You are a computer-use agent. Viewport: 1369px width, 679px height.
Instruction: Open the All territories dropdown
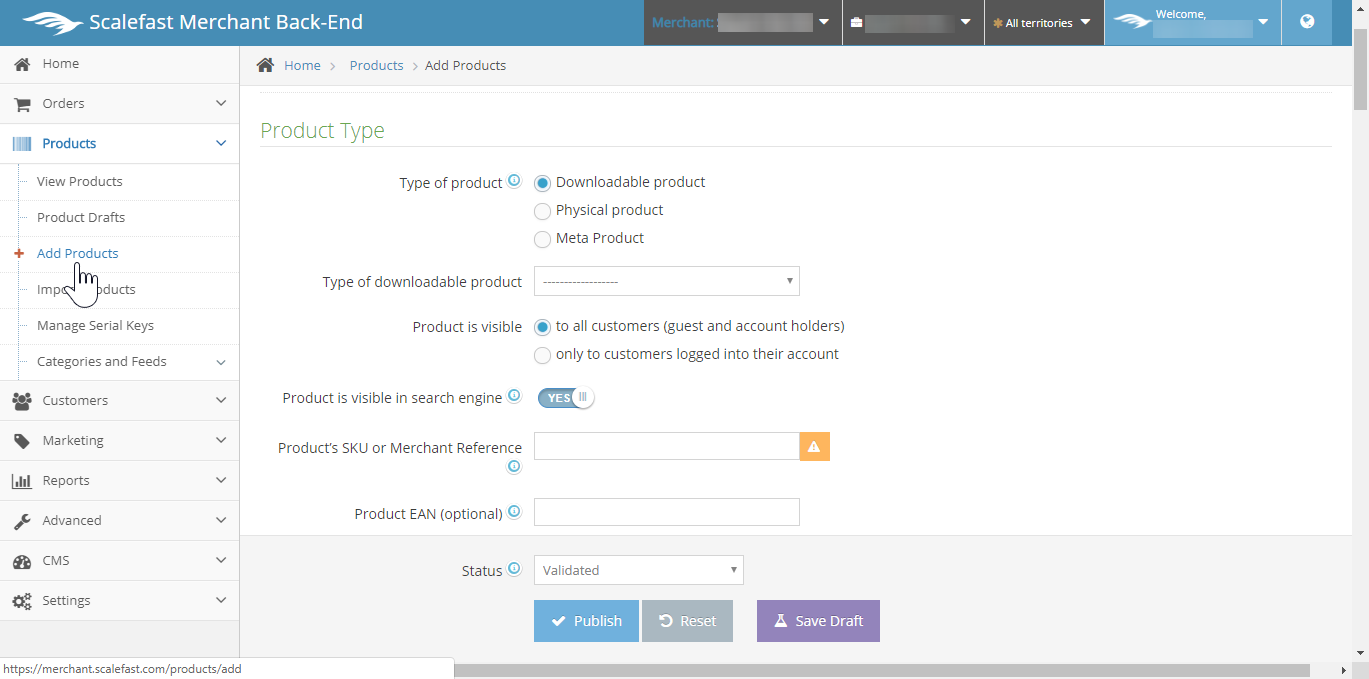coord(1043,23)
